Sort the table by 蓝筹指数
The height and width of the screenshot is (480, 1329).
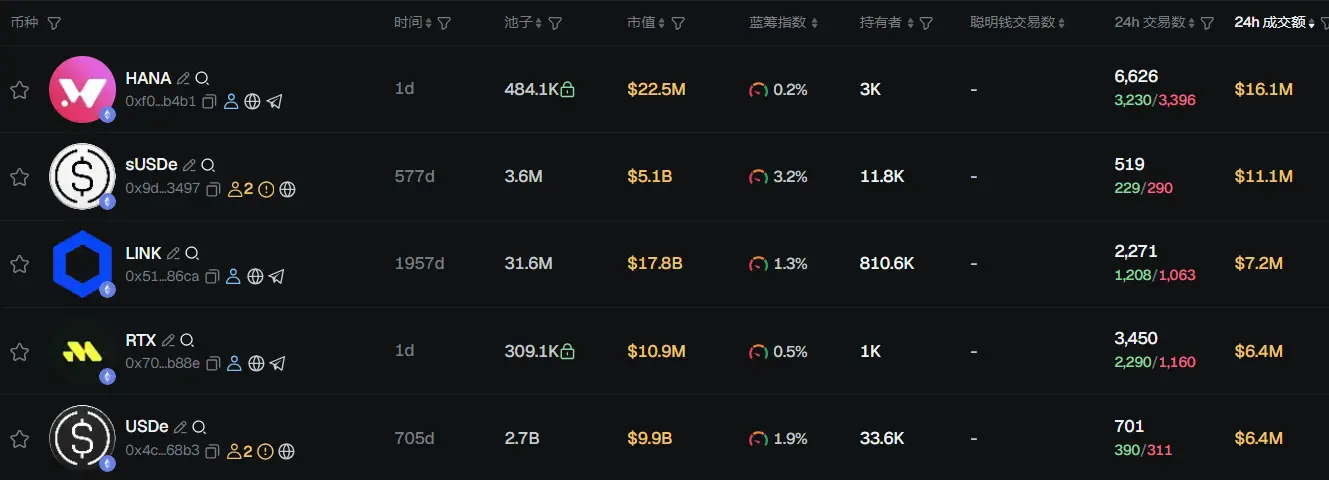(782, 23)
